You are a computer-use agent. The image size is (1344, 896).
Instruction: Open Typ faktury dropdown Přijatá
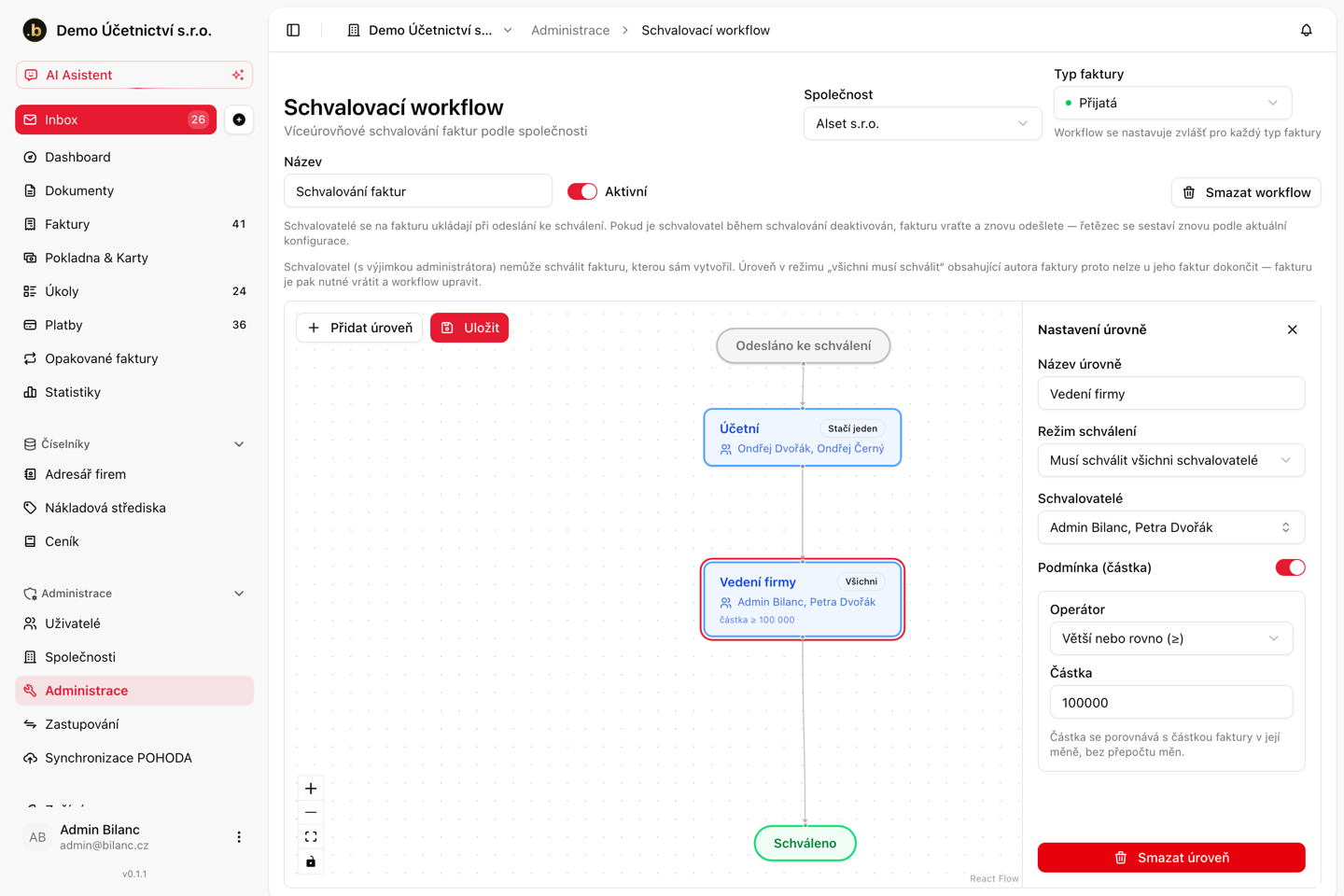(x=1172, y=103)
